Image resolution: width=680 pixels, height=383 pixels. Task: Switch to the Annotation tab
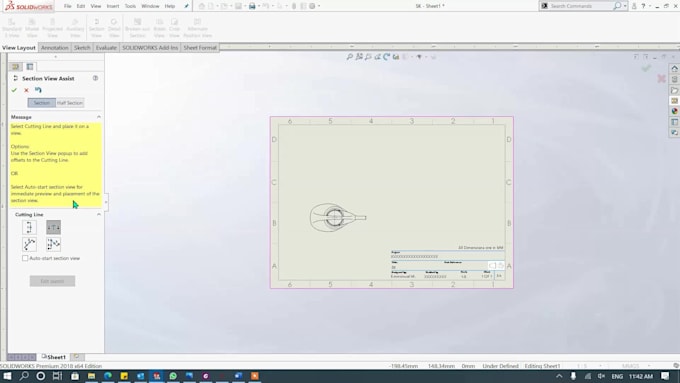[55, 48]
